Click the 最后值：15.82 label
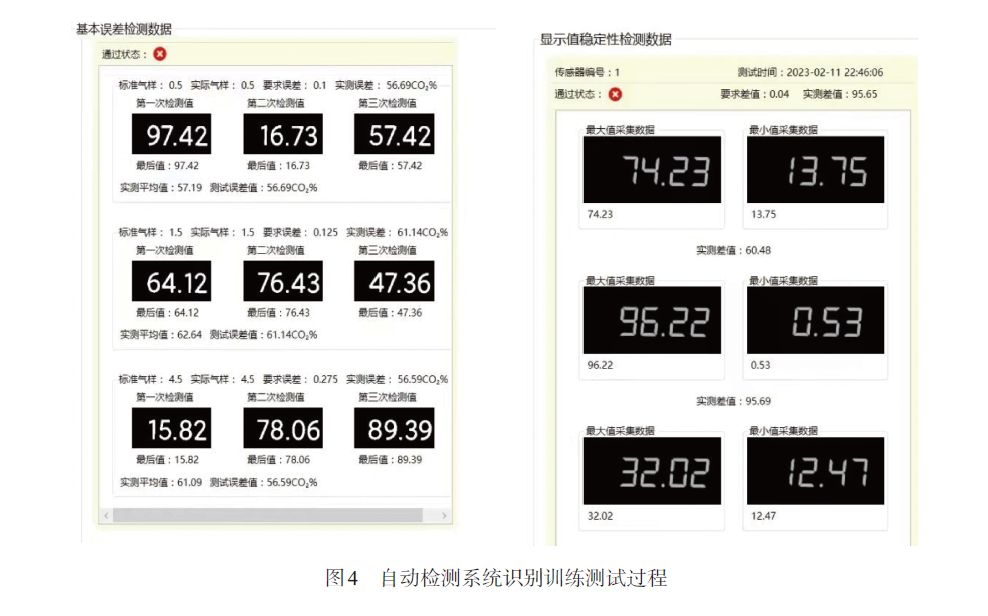988x616 pixels. [x=168, y=460]
